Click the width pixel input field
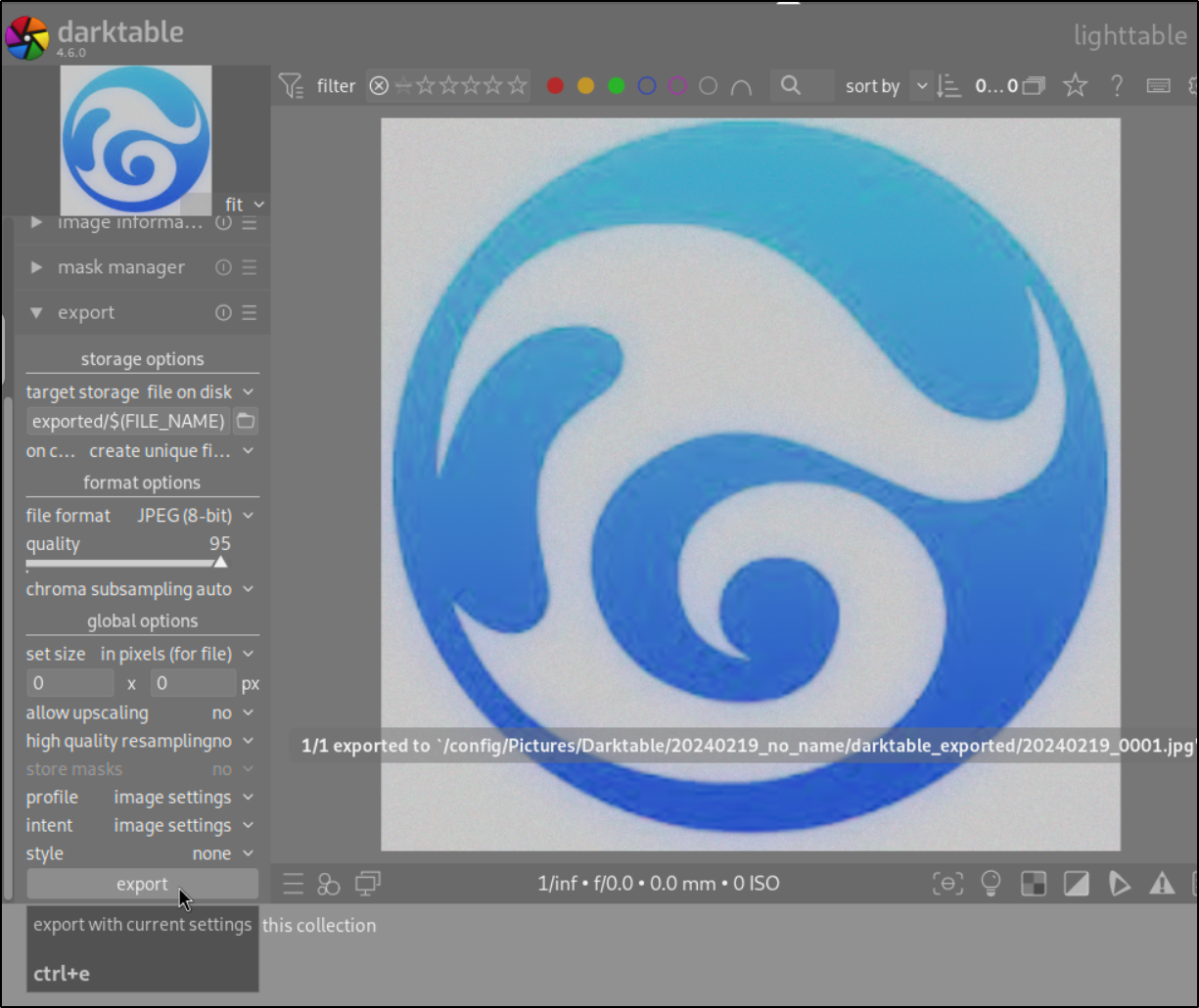 [70, 683]
